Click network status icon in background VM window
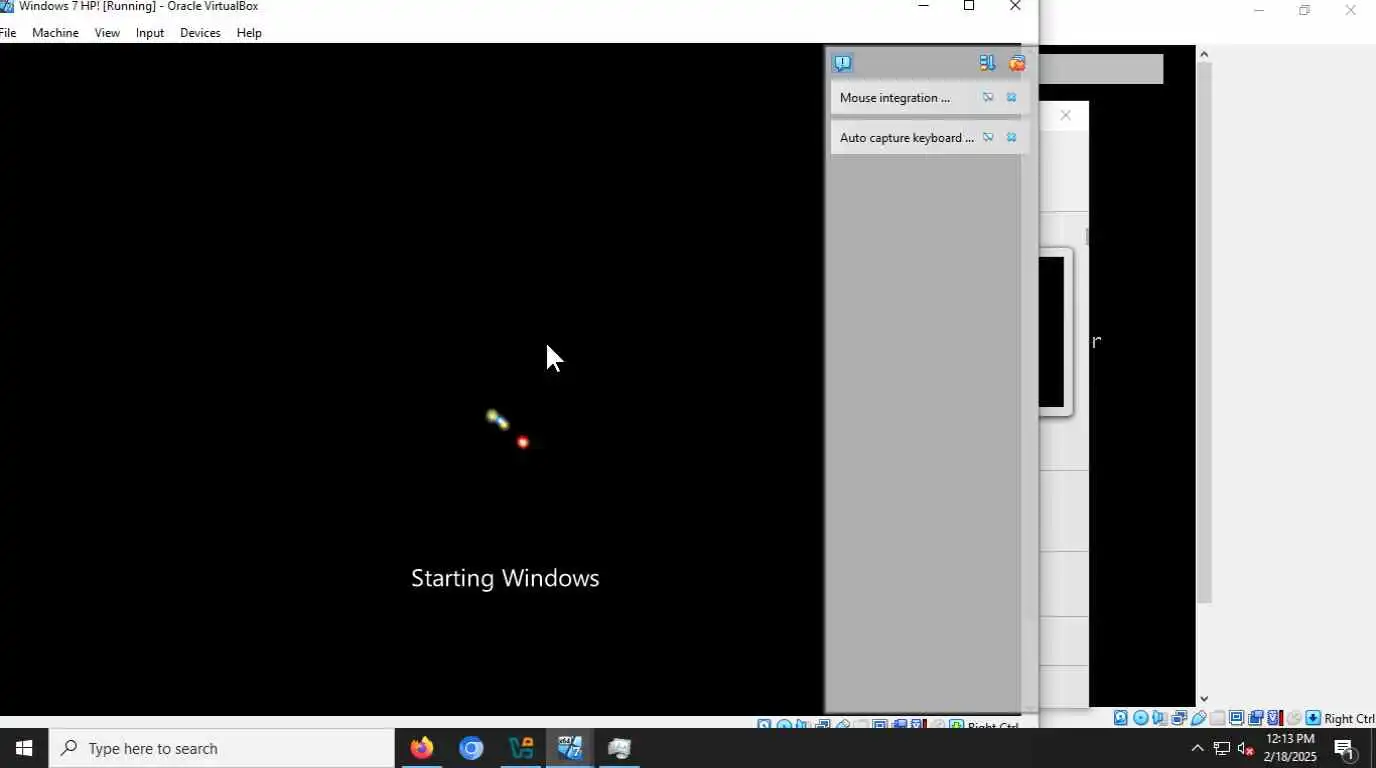Image resolution: width=1376 pixels, height=768 pixels. tap(1179, 718)
